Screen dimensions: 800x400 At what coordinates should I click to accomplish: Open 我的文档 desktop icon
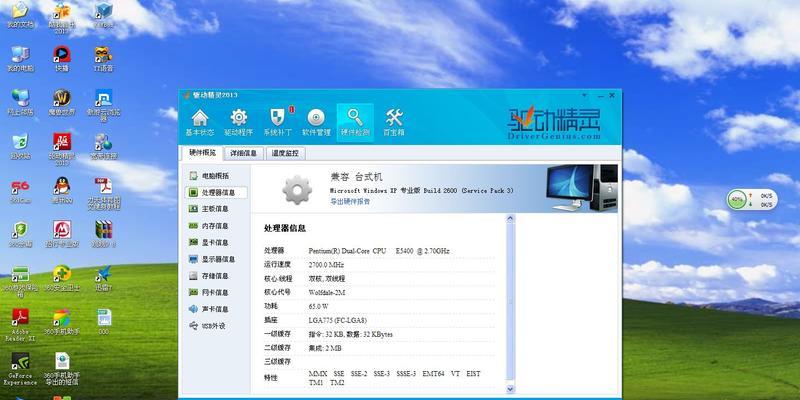[20, 14]
